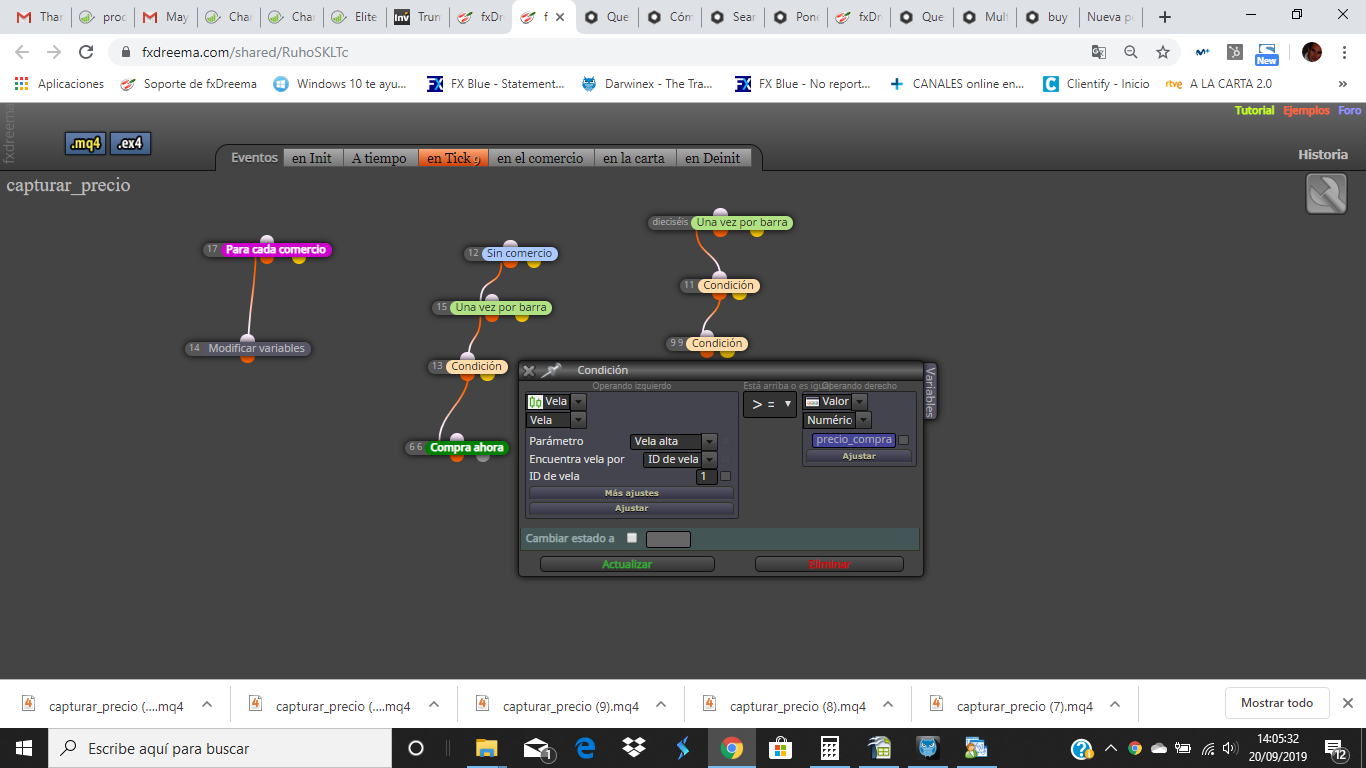Click the gray Cambiar estado a field
Screen dimensions: 1366x768
[668, 539]
